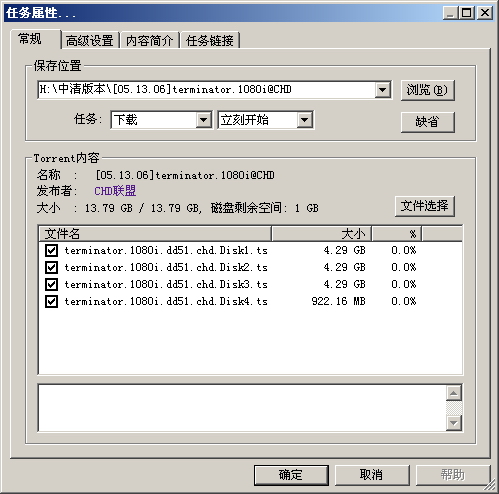499x494 pixels.
Task: Click the description box scroll-up arrow
Action: tap(454, 393)
